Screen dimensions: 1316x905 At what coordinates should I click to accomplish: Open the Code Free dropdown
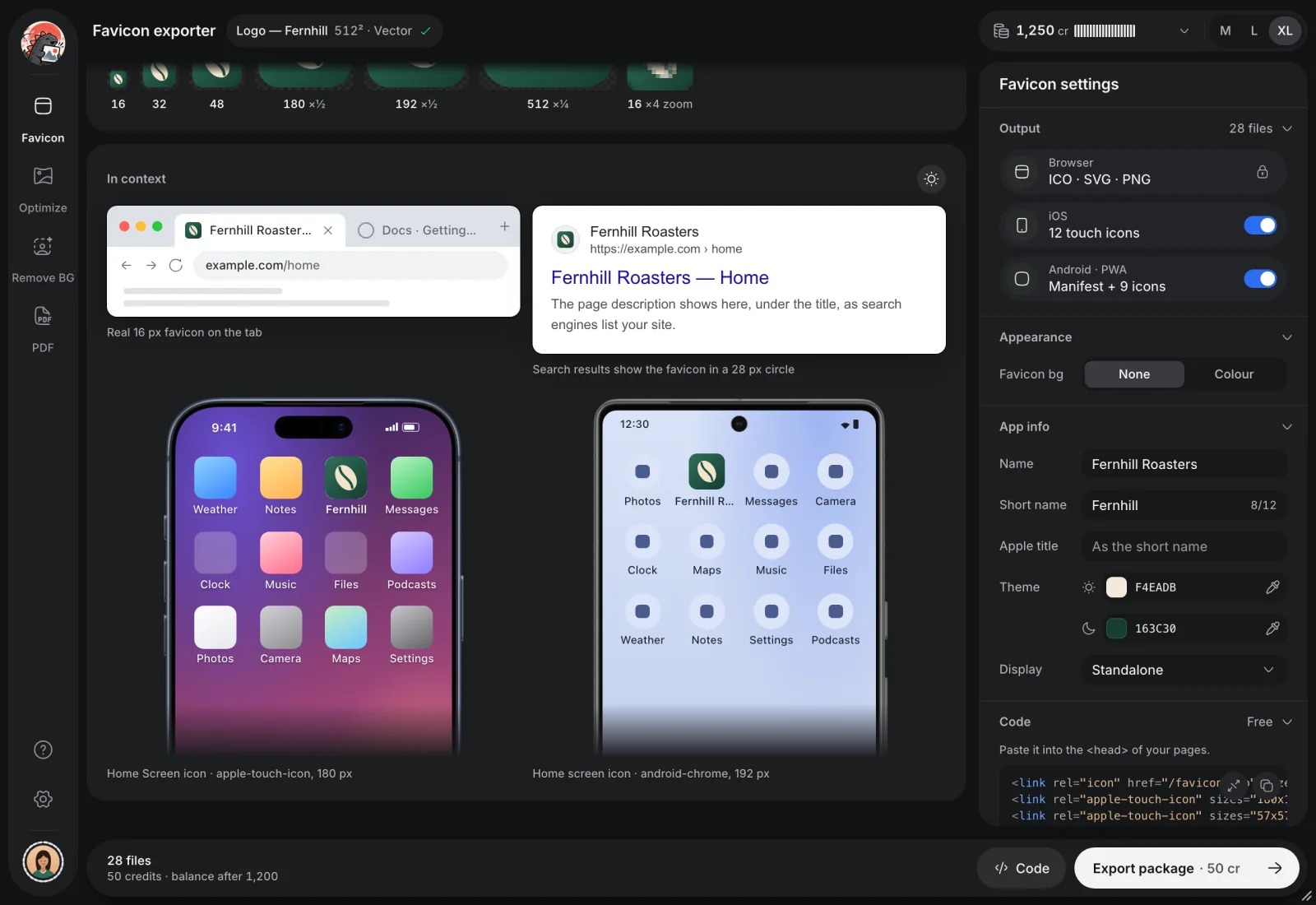click(1269, 722)
